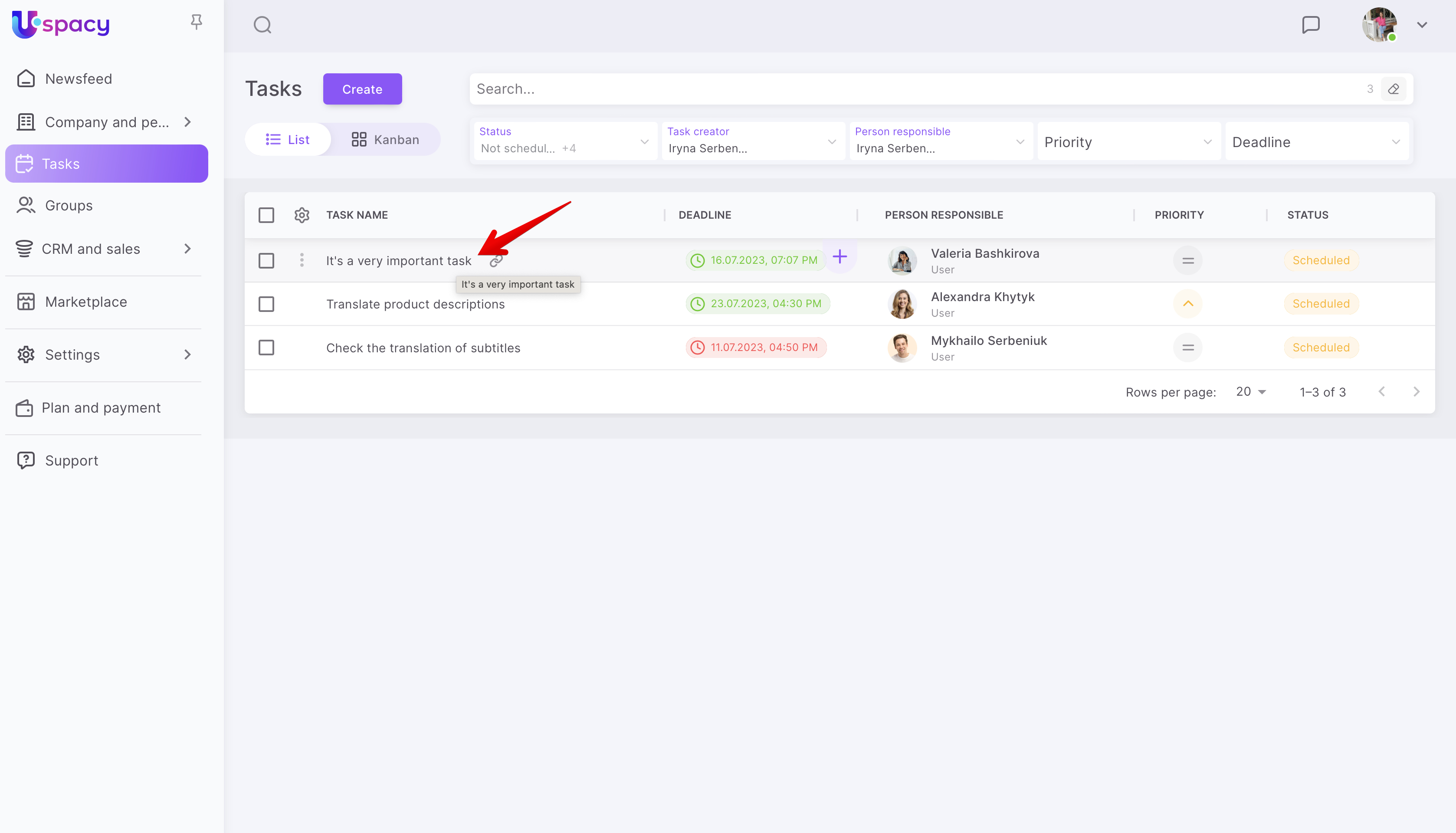
Task: Open the chat messages icon
Action: coord(1310,25)
